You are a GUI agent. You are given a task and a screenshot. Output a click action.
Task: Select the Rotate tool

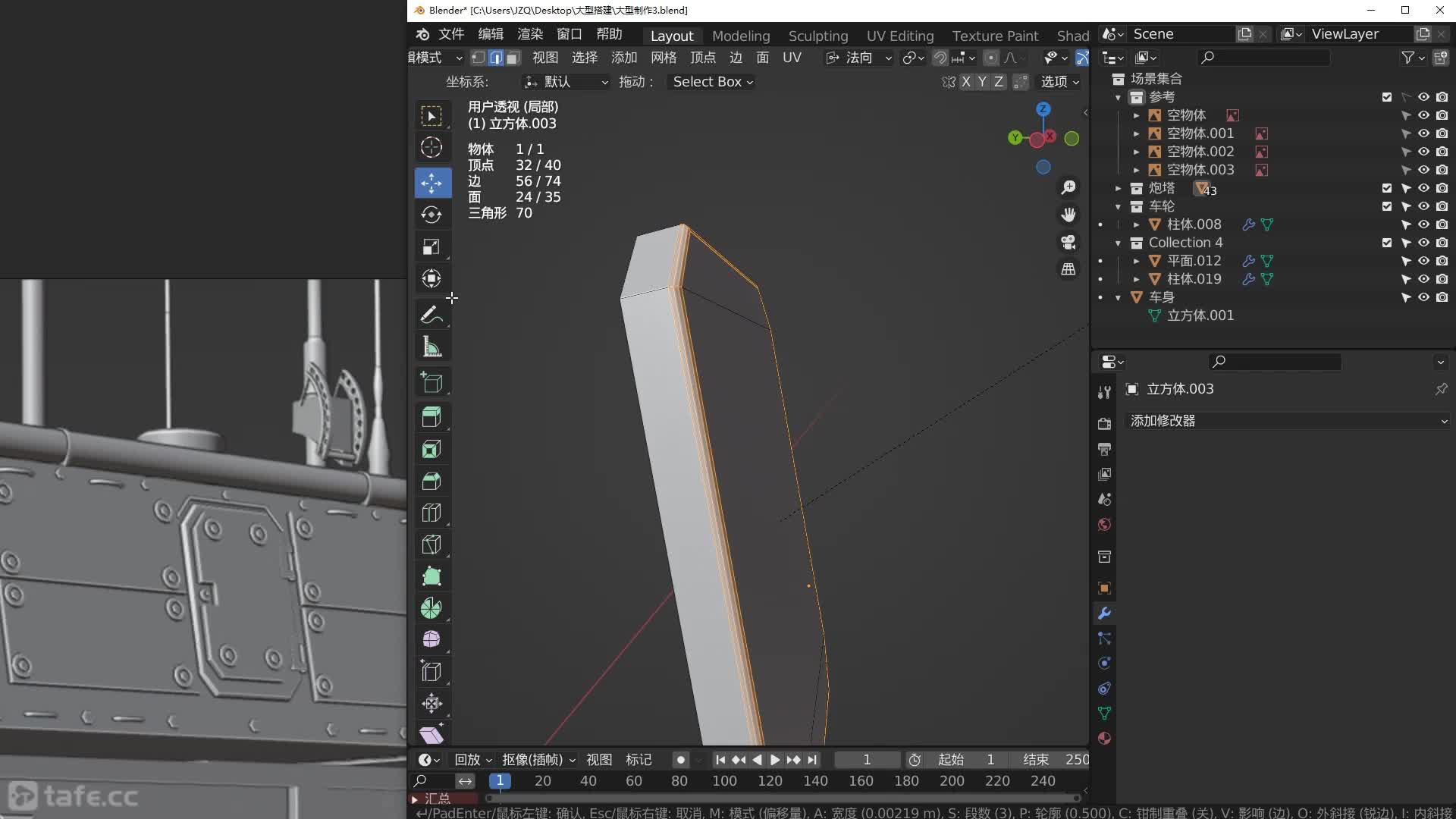coord(431,215)
